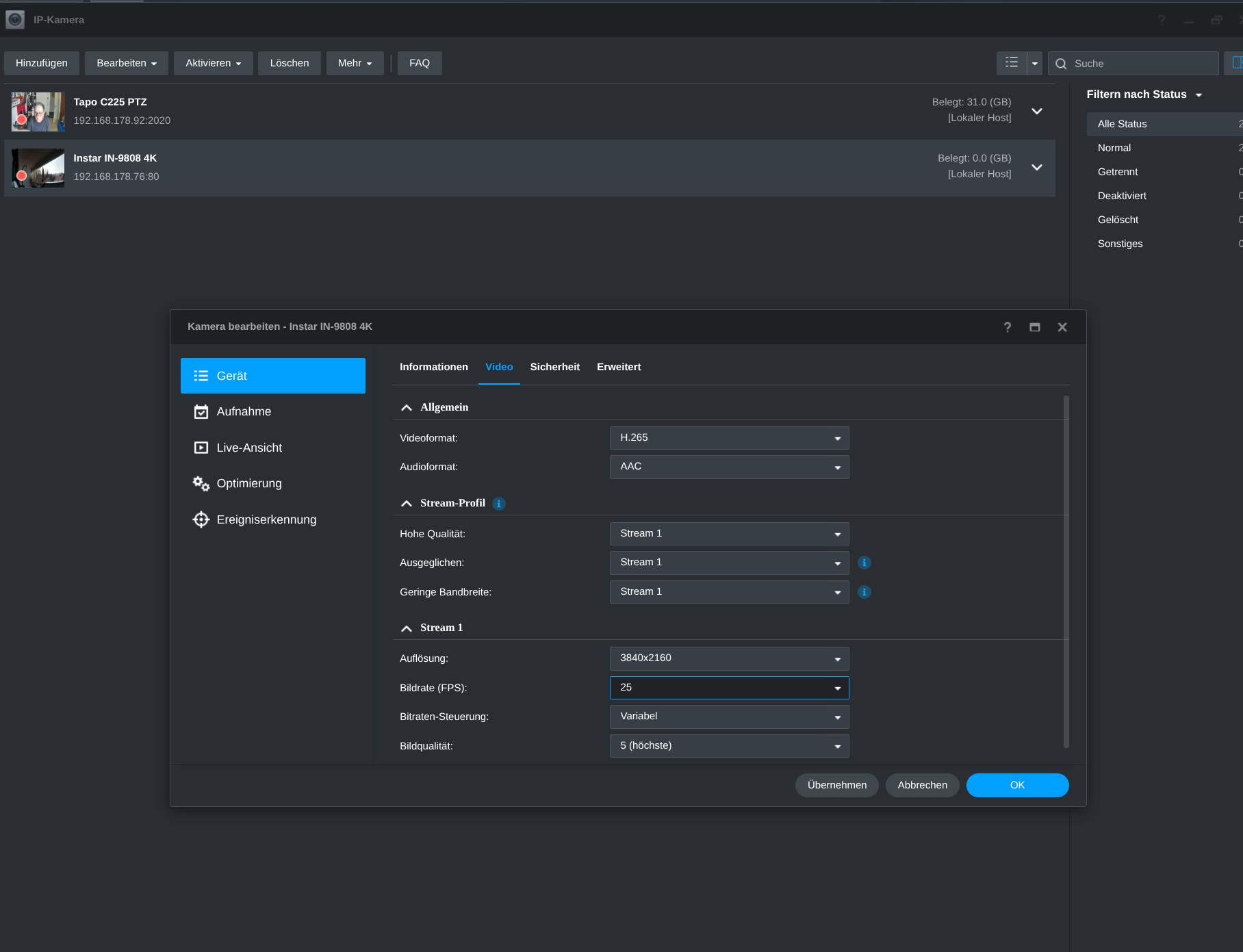Open the Auflösung dropdown showing 3840x2160
The width and height of the screenshot is (1243, 952).
pos(729,658)
